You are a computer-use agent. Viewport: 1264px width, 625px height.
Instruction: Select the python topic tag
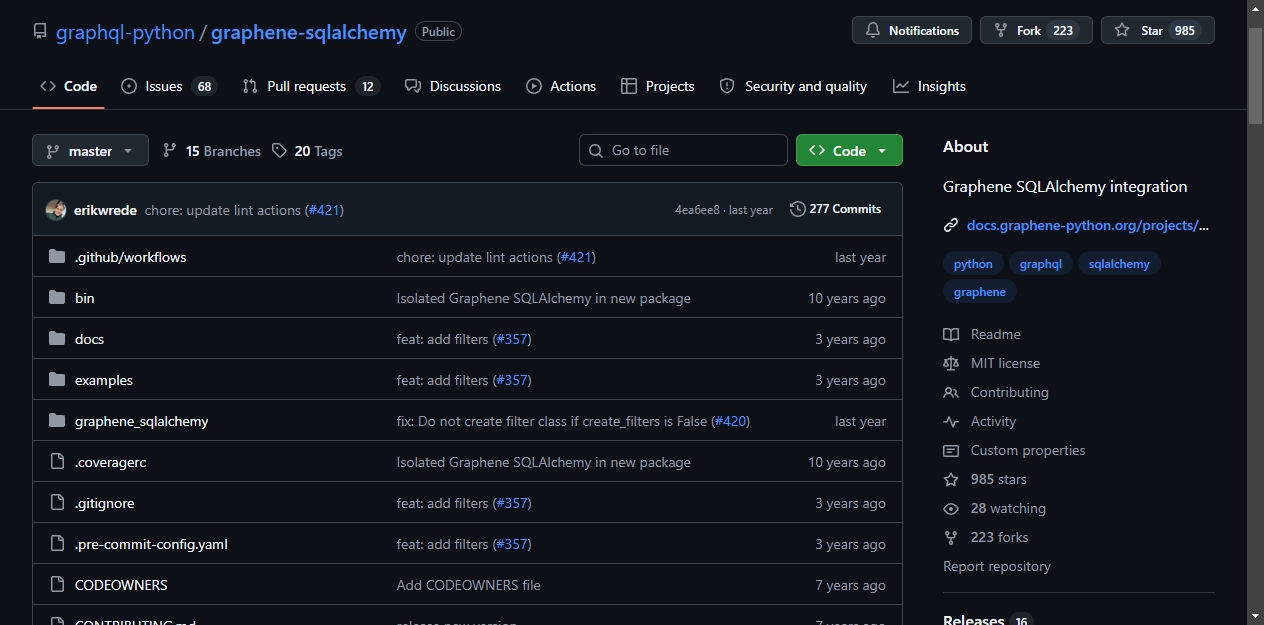(x=973, y=264)
